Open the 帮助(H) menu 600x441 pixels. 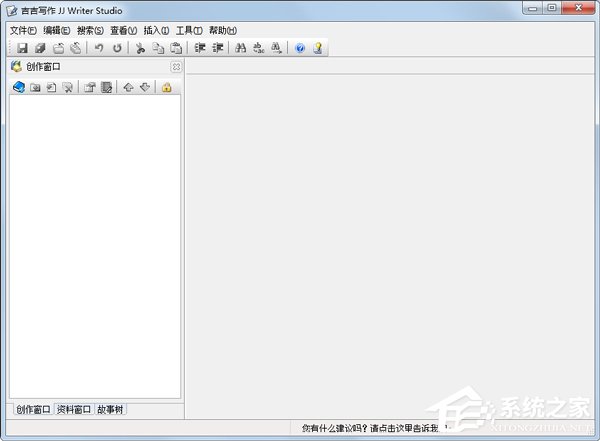pos(223,30)
